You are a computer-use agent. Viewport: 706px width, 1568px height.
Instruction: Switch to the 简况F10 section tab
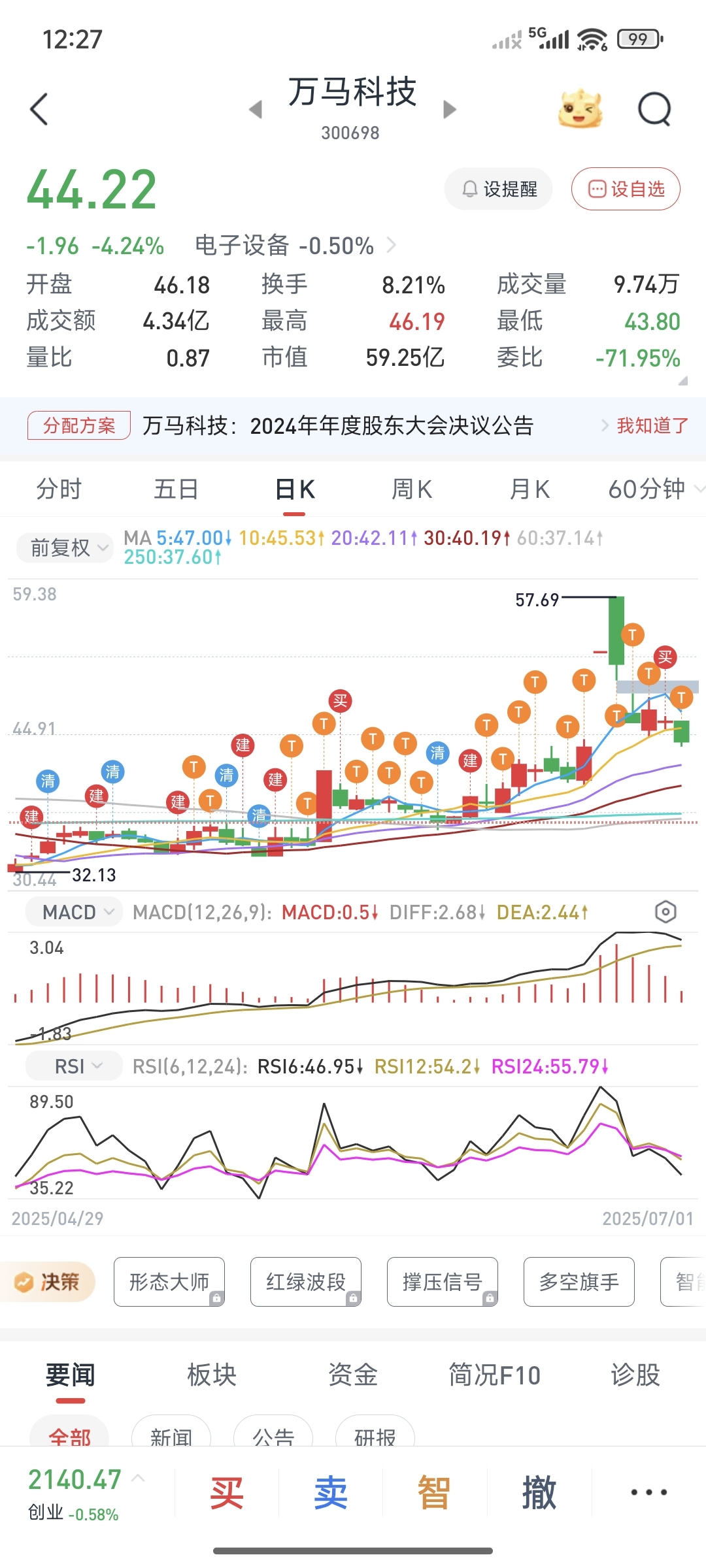coord(494,1375)
